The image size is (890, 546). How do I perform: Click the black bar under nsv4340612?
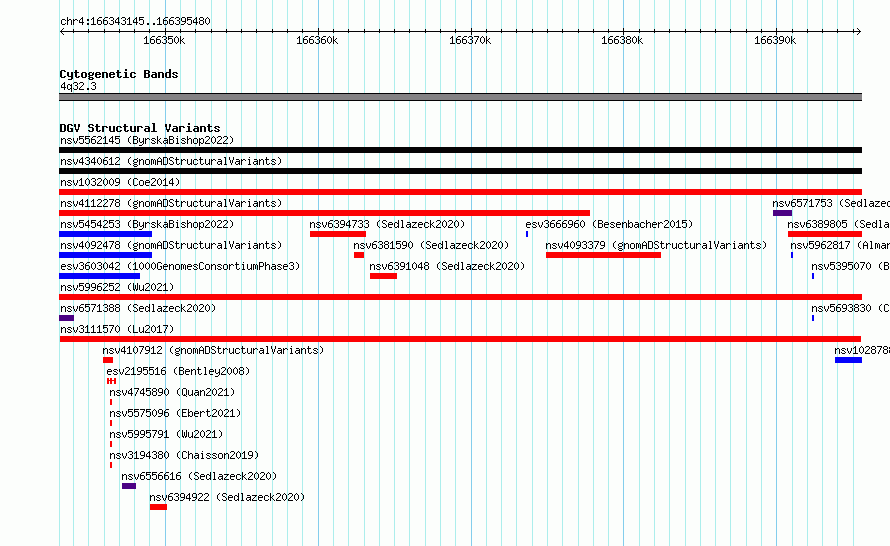point(460,171)
